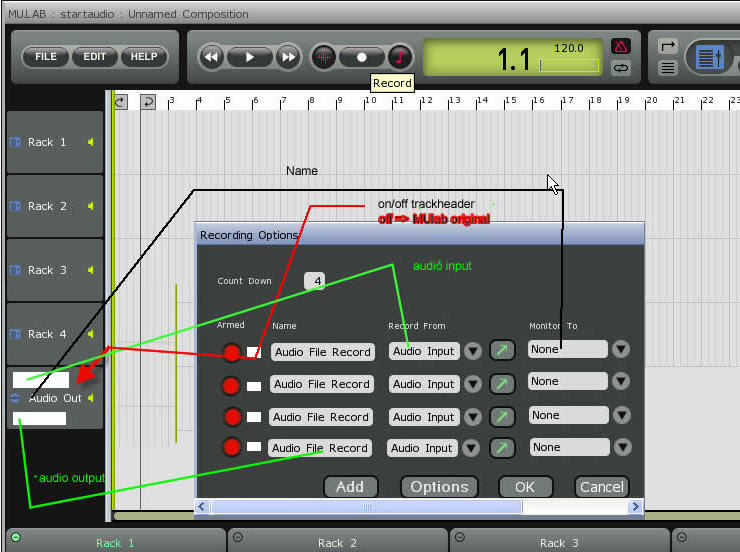Click fourth row Audio File Record name field

pyautogui.click(x=320, y=448)
